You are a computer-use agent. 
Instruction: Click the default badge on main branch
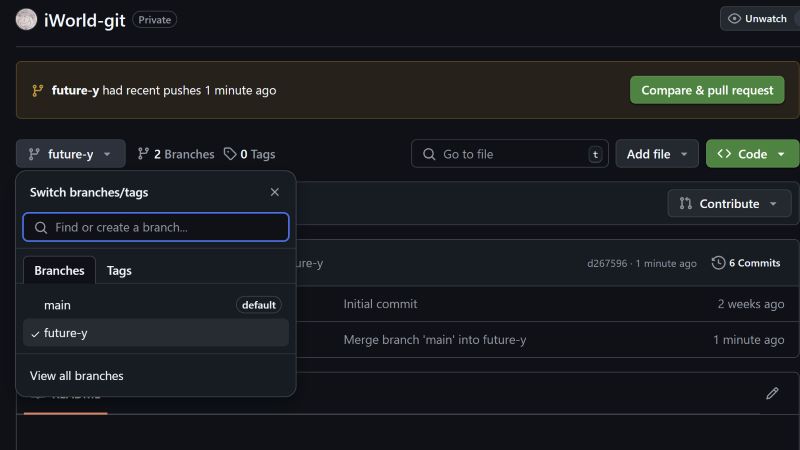click(x=259, y=305)
